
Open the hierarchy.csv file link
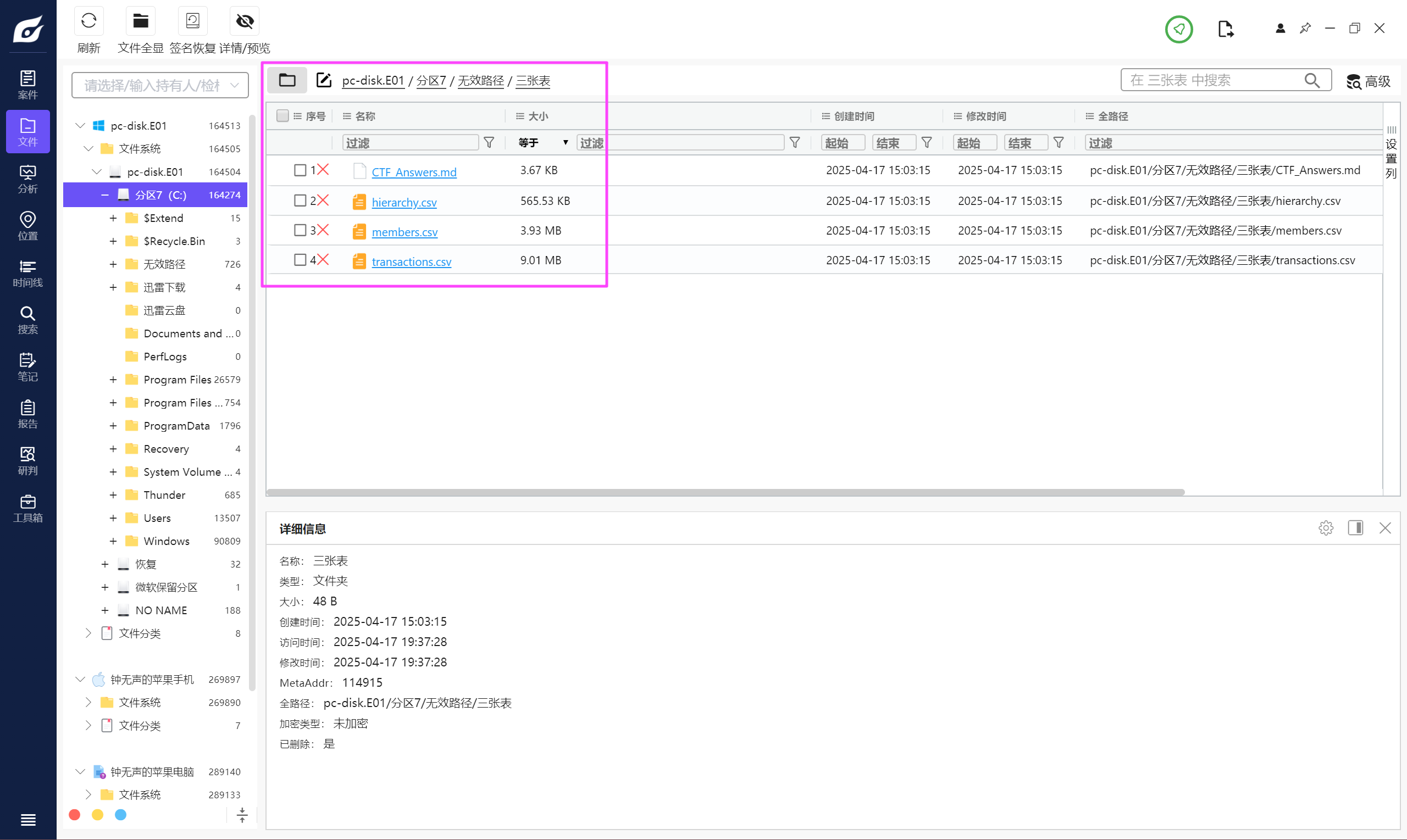pos(404,202)
